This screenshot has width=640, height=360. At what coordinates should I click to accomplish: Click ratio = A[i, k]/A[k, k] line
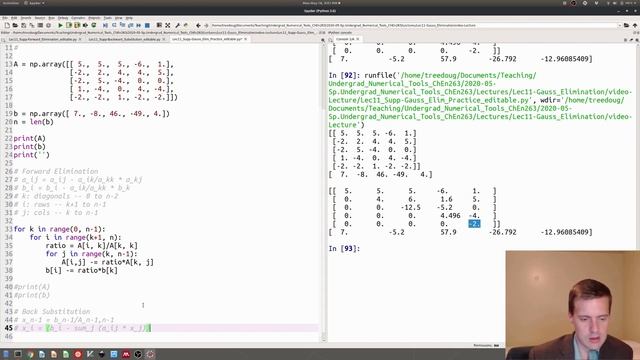pyautogui.click(x=91, y=245)
